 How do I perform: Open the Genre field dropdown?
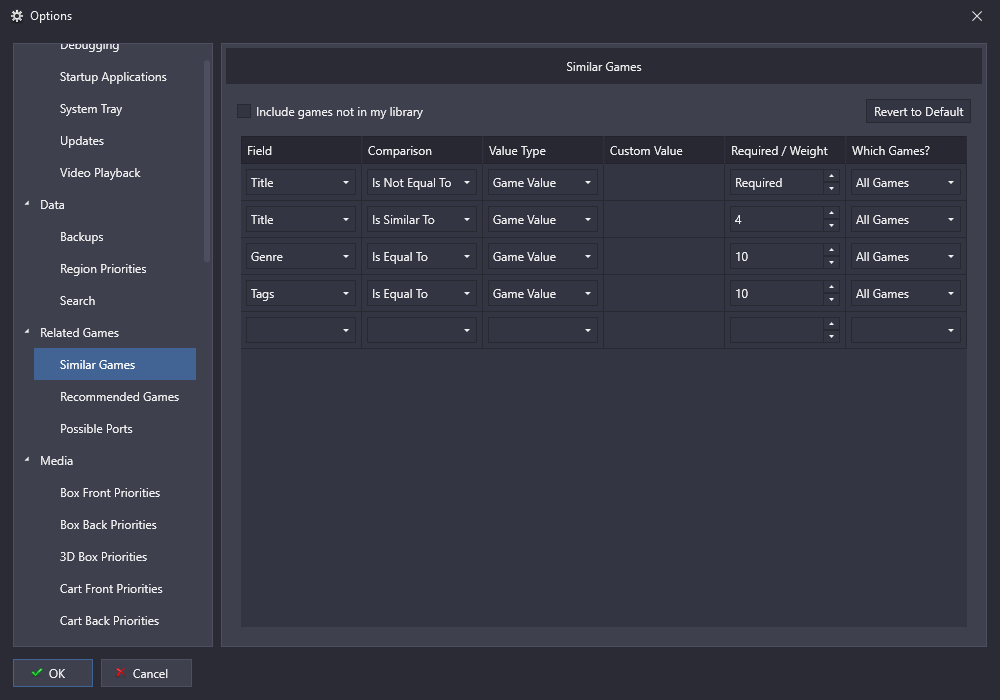pyautogui.click(x=300, y=256)
